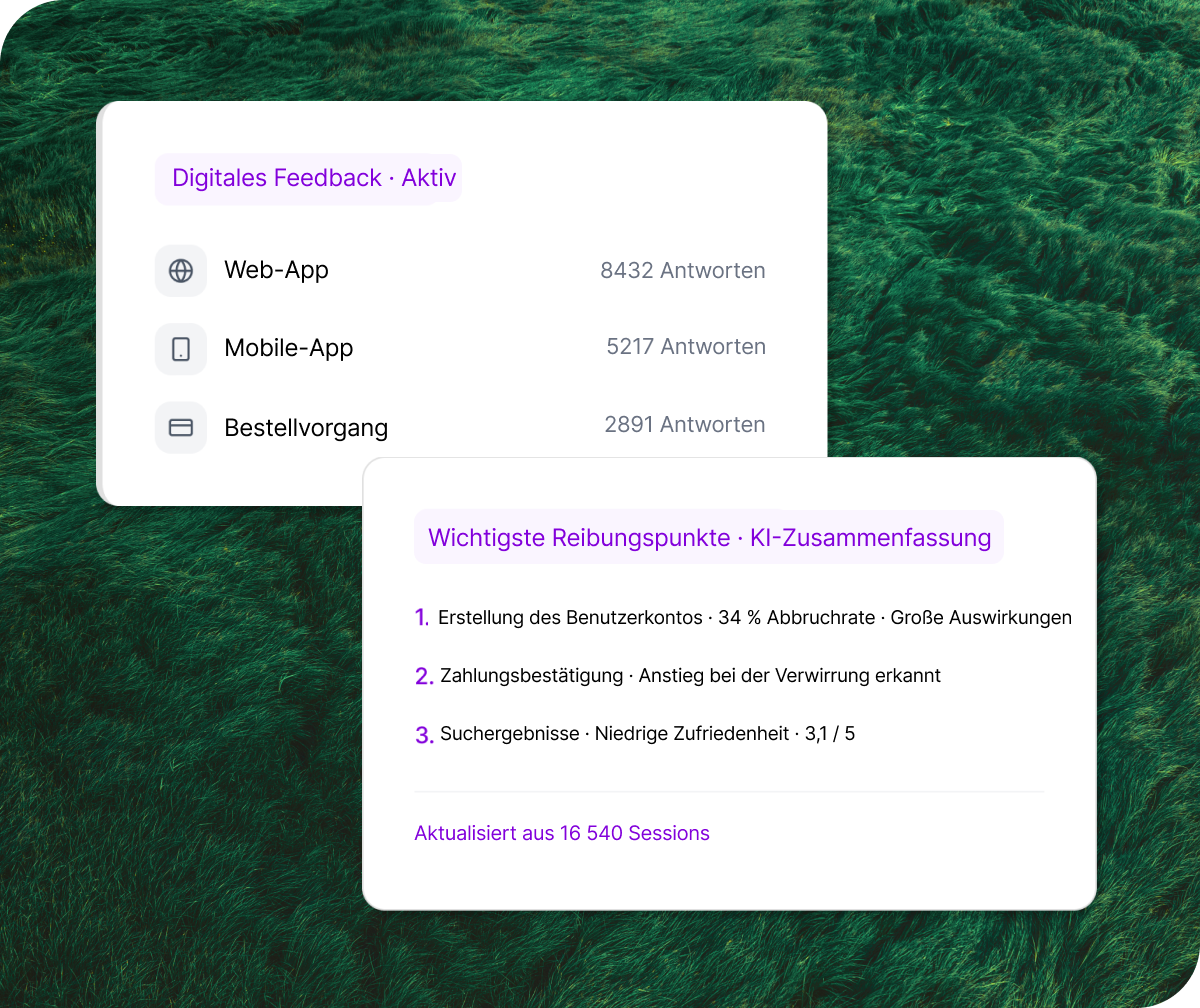Open the Bestellvorgang row label
The height and width of the screenshot is (1008, 1200).
pyautogui.click(x=306, y=428)
